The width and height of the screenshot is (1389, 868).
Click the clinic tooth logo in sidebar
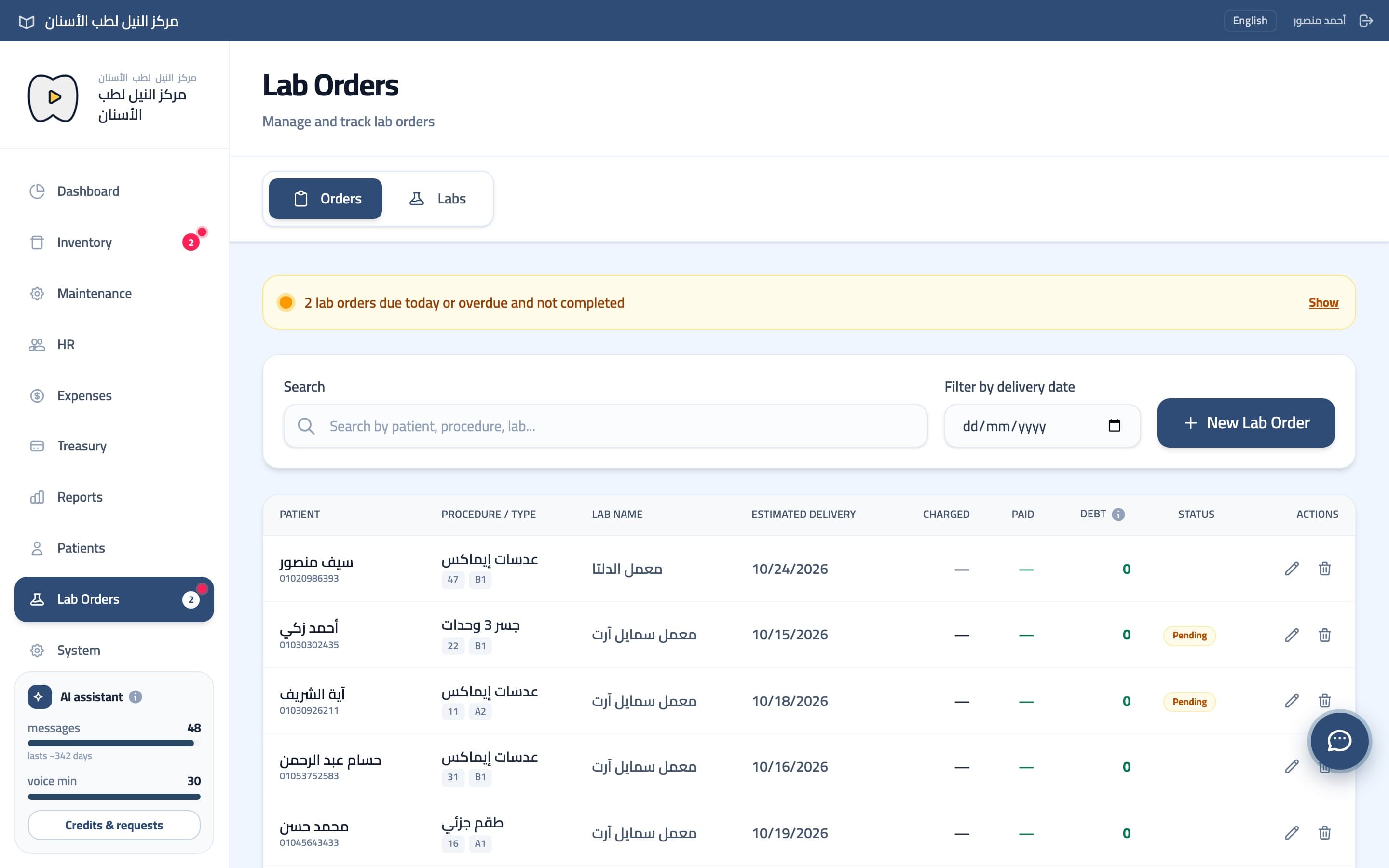click(54, 97)
